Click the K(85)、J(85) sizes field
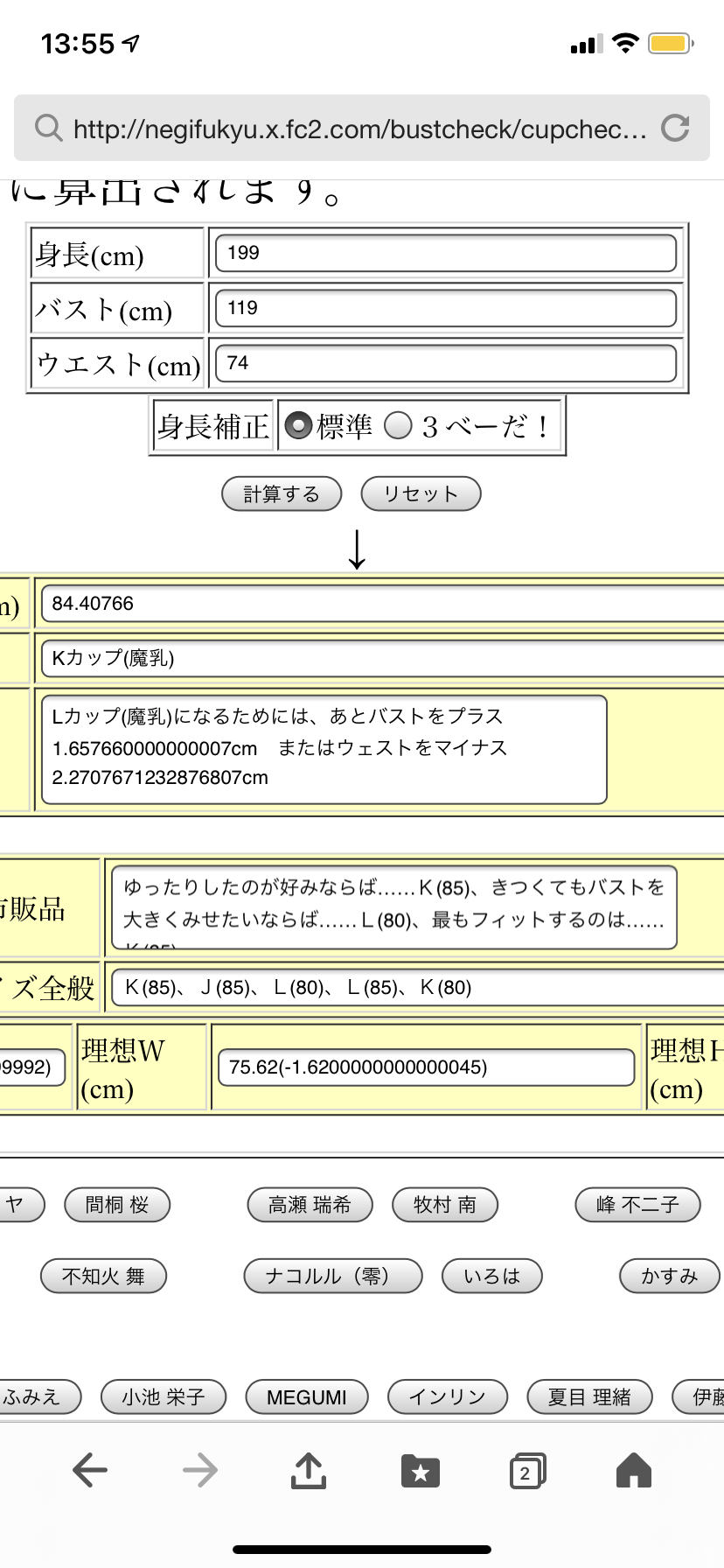 click(x=418, y=988)
